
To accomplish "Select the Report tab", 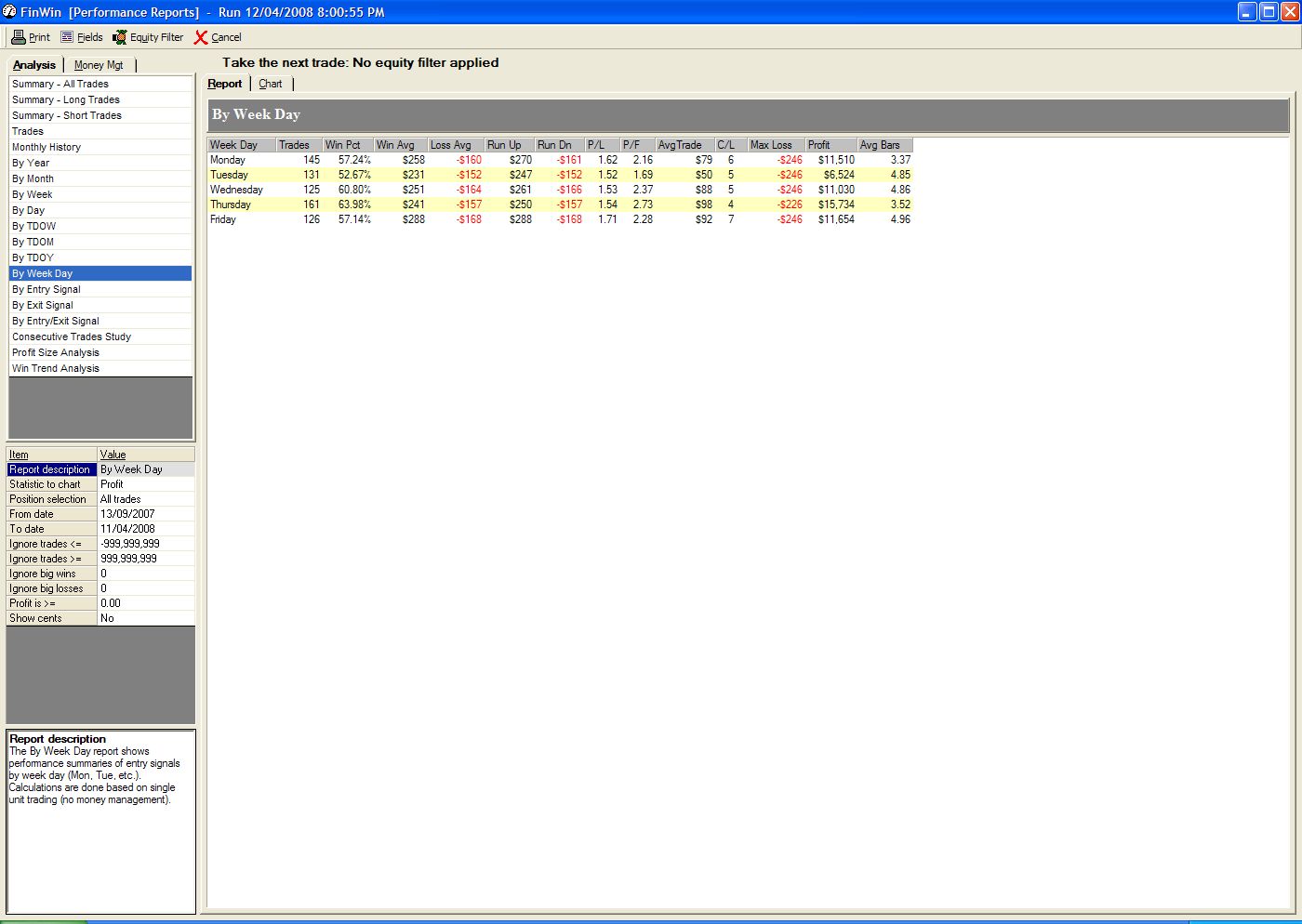I will [x=225, y=84].
